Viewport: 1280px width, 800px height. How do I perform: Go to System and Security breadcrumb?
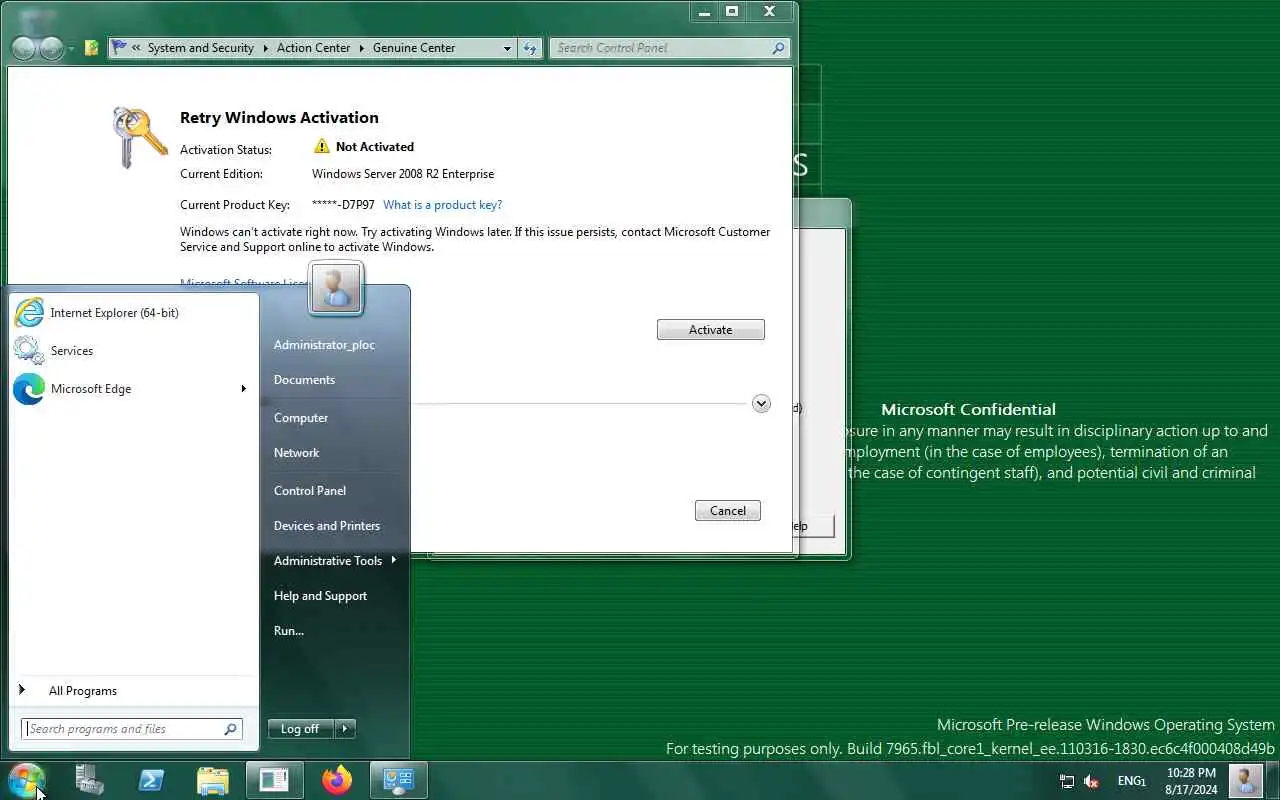point(201,47)
